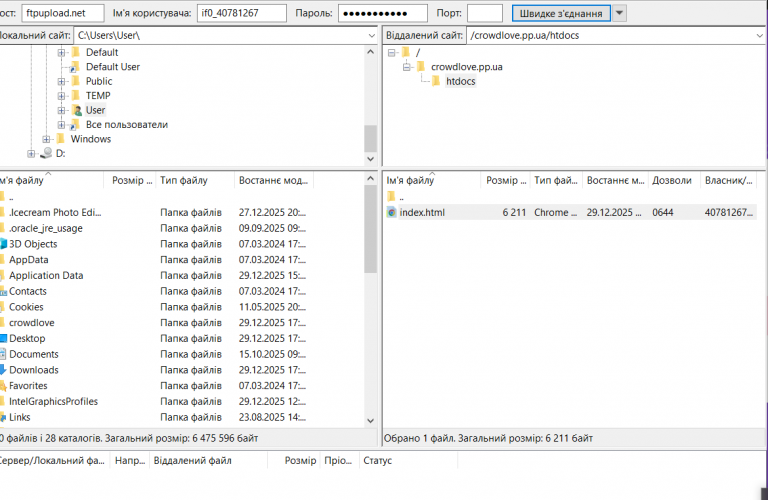Click the Documents folder icon in file list

click(3, 354)
